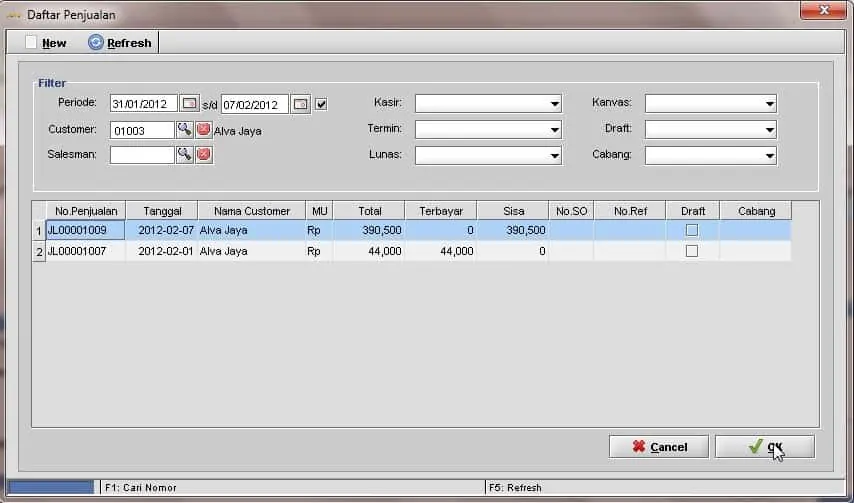Click date cell 2012-02-01
The image size is (854, 503).
[x=162, y=251]
